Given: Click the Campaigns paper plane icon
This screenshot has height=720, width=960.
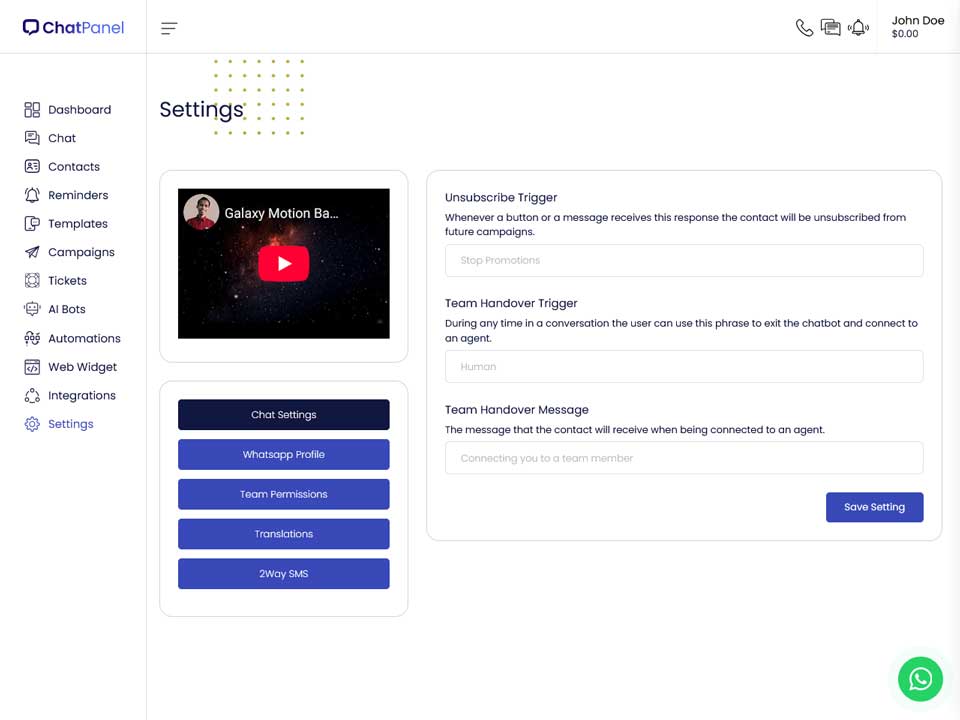Looking at the screenshot, I should pyautogui.click(x=32, y=252).
